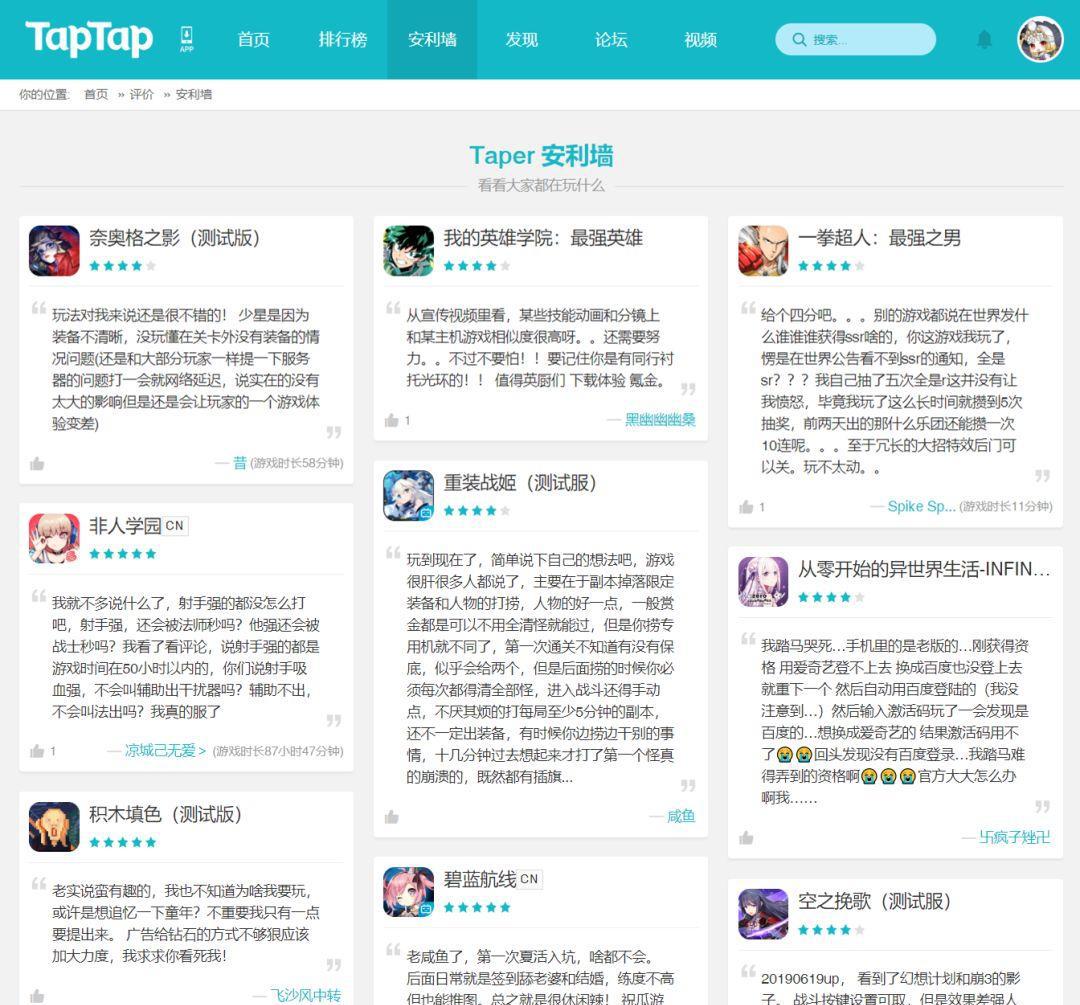Image resolution: width=1080 pixels, height=1005 pixels.
Task: Visit reviewer 昔's profile link
Action: 240,463
